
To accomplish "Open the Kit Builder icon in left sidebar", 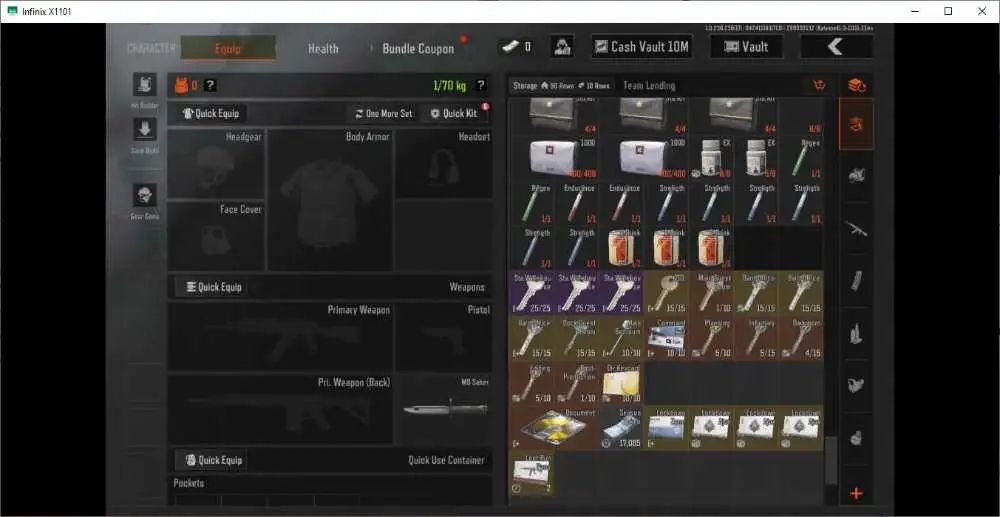I will click(x=145, y=85).
